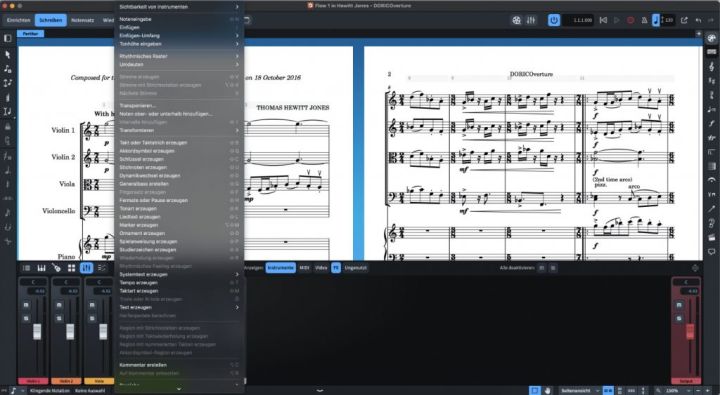Open the drum pads panel icon
The height and width of the screenshot is (395, 720).
71,268
